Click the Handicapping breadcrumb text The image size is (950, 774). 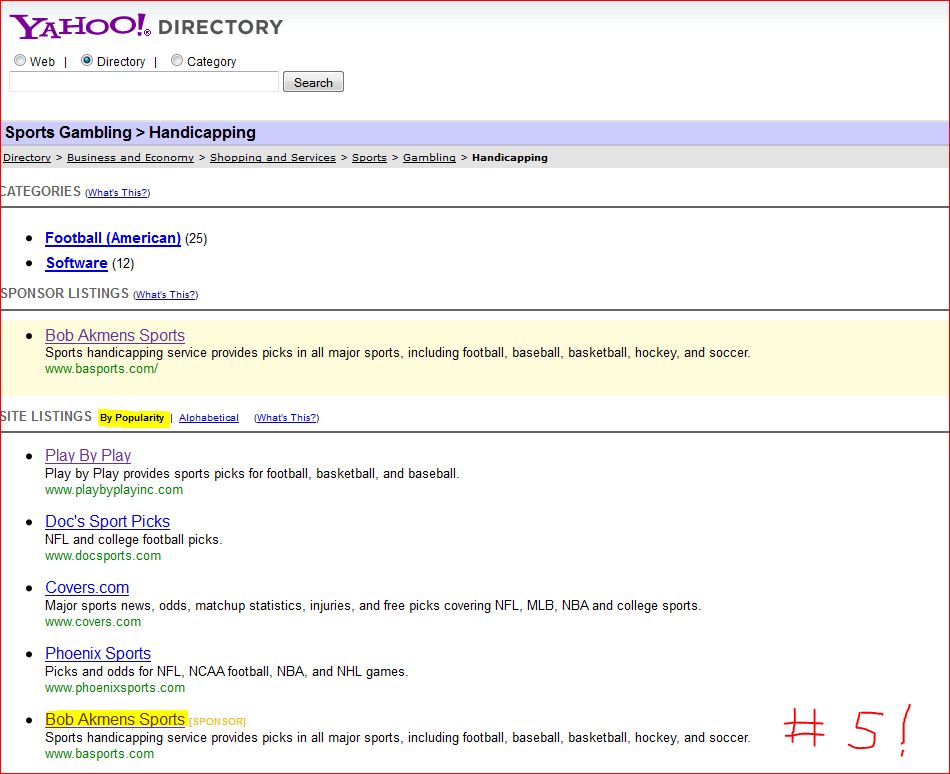click(510, 157)
